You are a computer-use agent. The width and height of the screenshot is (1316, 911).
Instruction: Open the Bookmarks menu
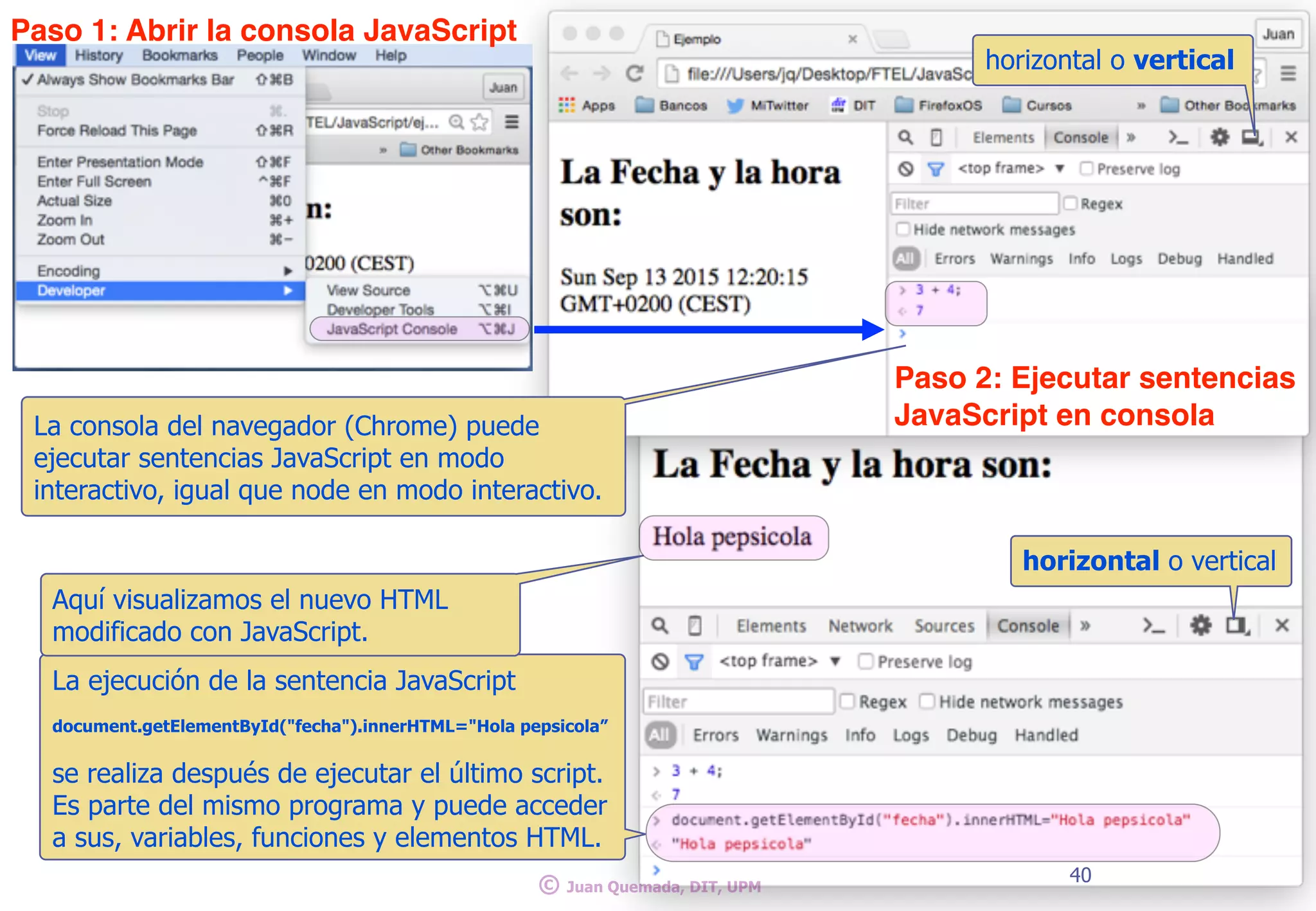click(x=180, y=55)
